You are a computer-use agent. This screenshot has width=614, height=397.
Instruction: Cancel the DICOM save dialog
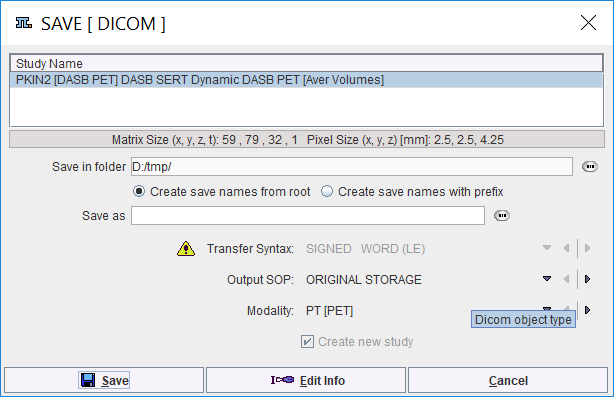click(x=508, y=380)
